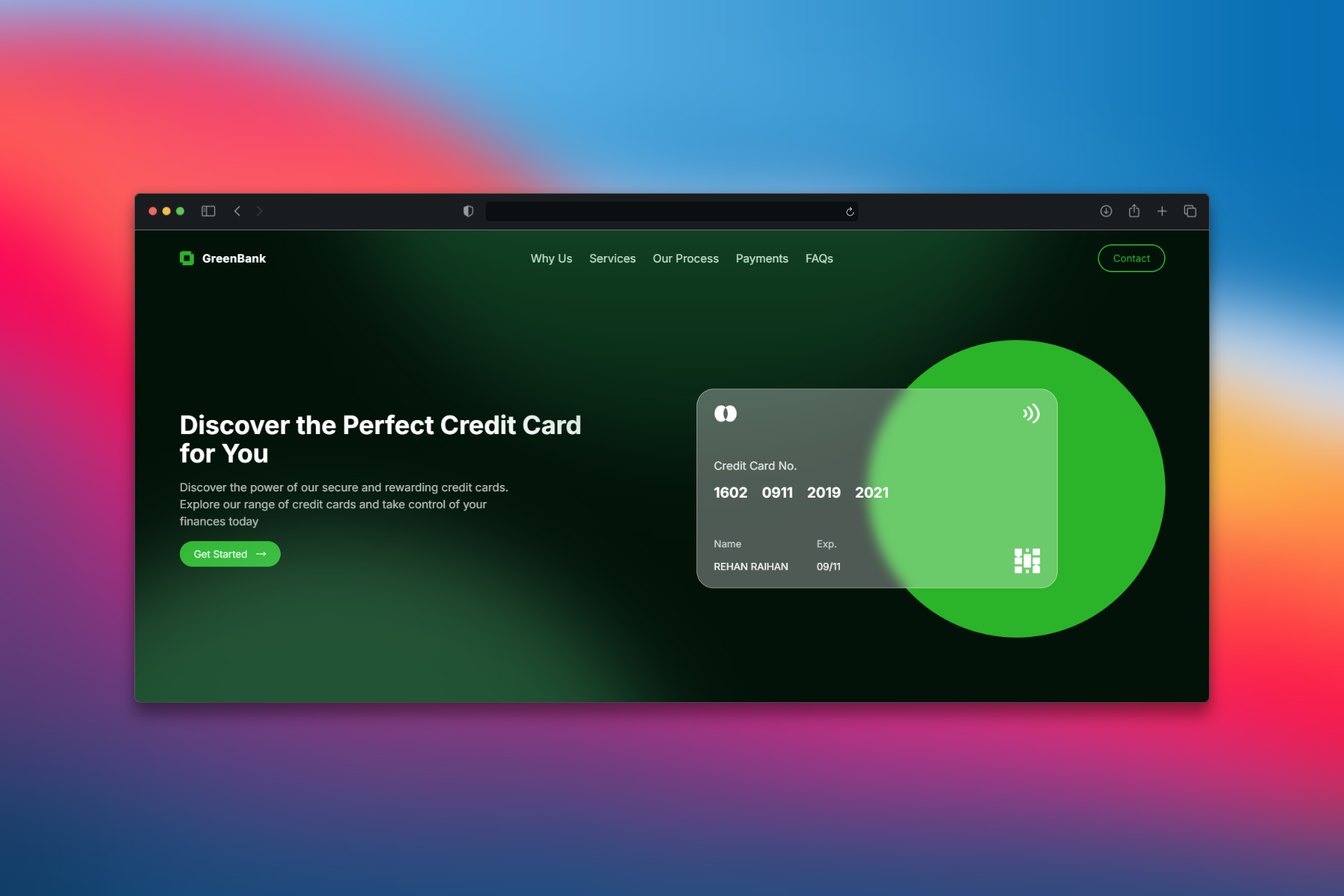Click the Payments navigation tab
The width and height of the screenshot is (1344, 896).
(762, 258)
